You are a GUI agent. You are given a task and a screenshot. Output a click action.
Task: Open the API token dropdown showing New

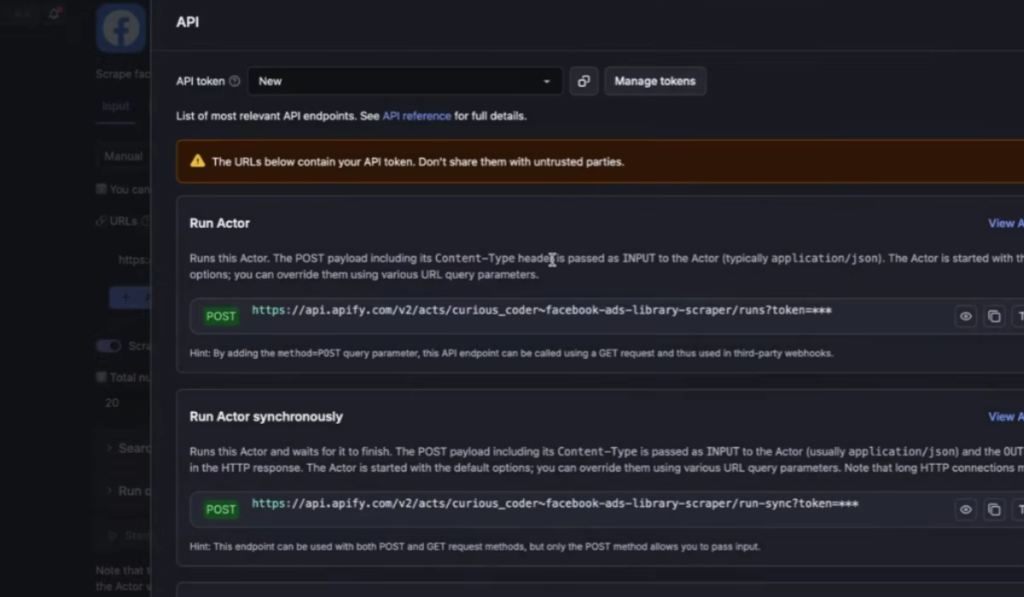404,81
